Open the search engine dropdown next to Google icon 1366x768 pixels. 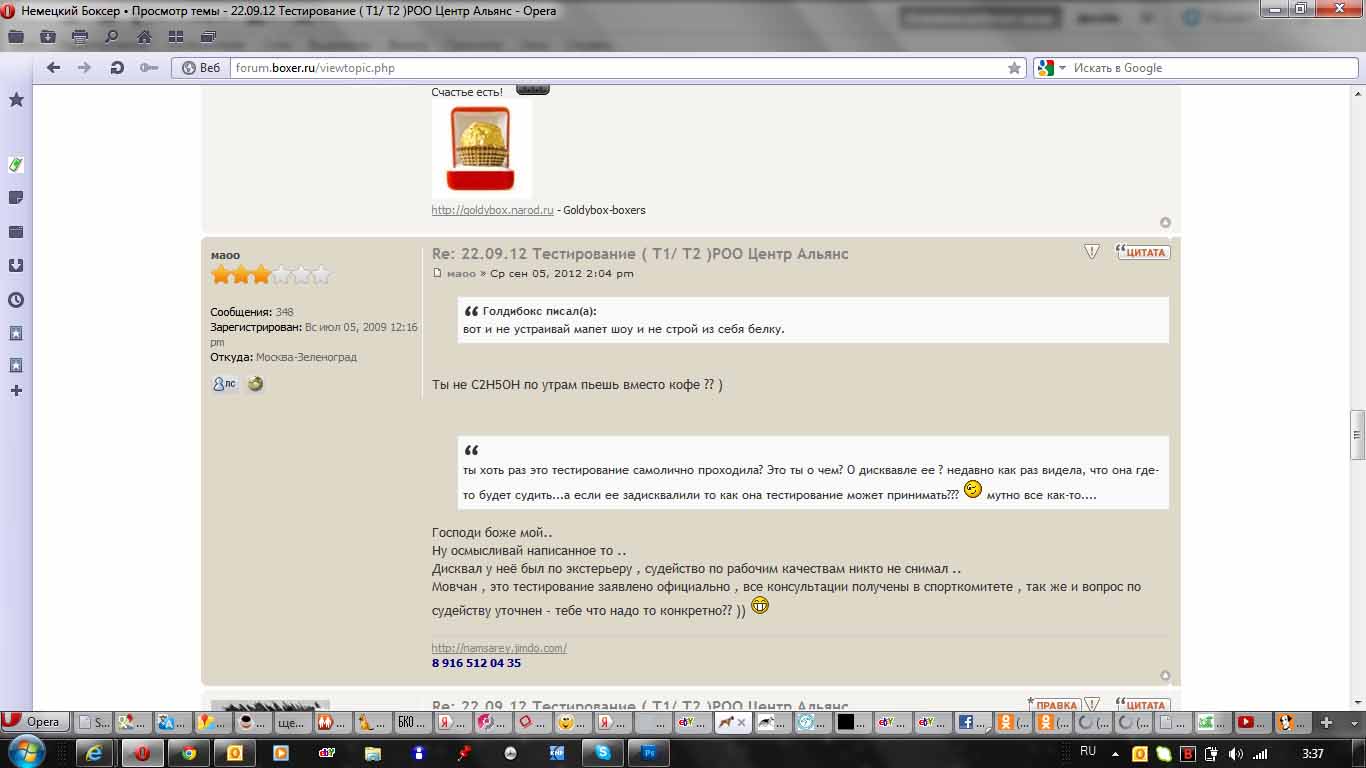coord(1062,68)
